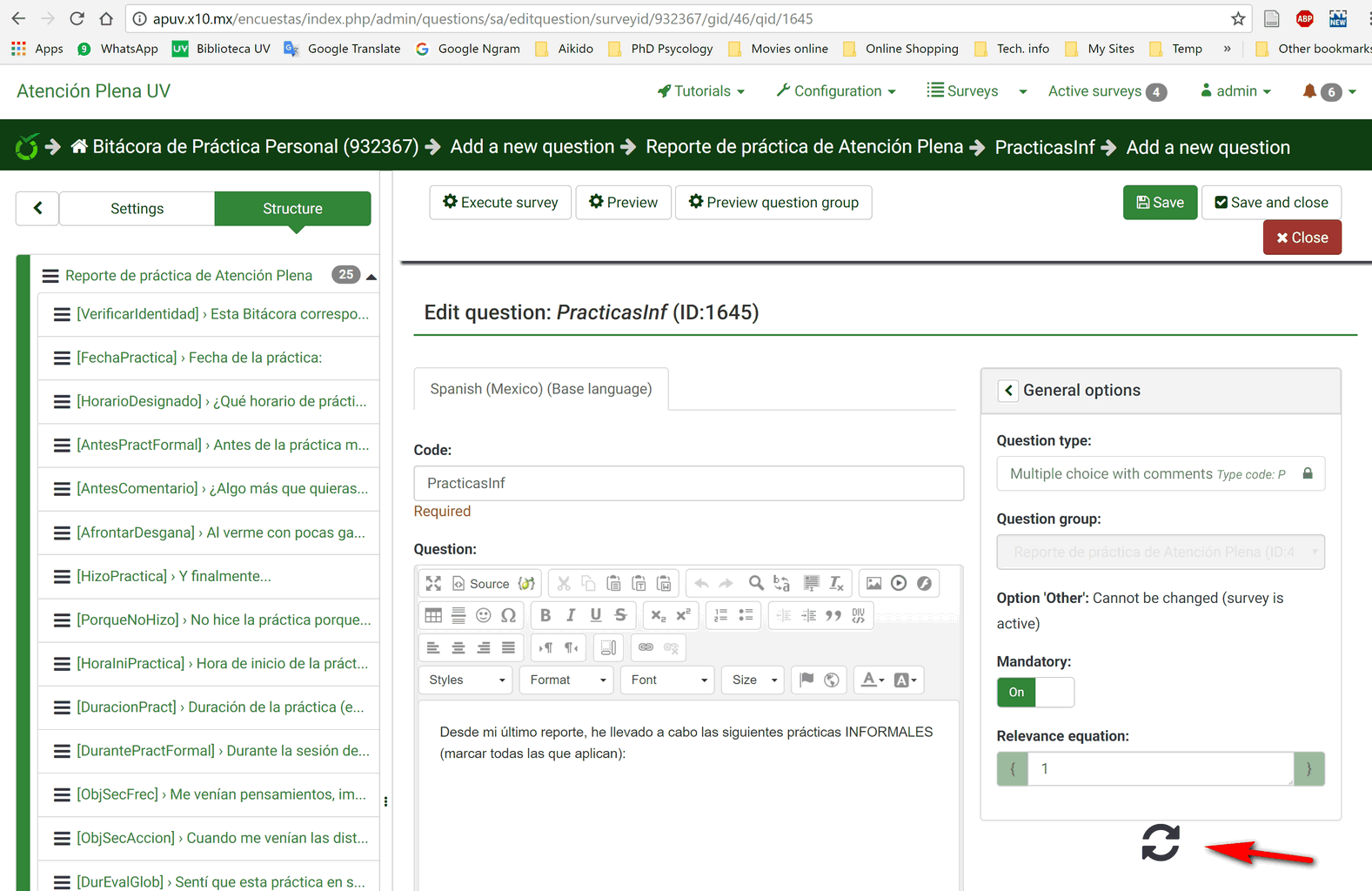Collapse the General options panel
This screenshot has width=1372, height=891.
click(x=1008, y=391)
